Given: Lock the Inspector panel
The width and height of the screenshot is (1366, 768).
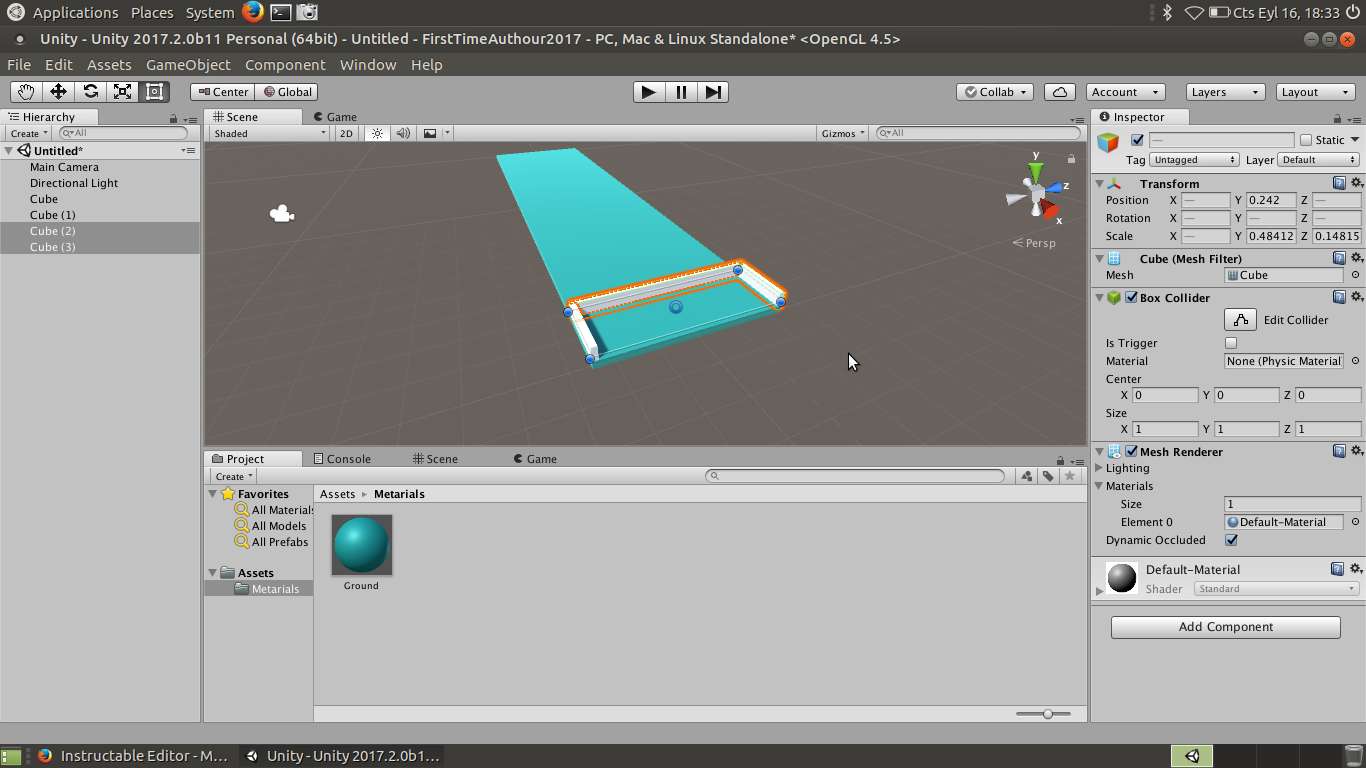Looking at the screenshot, I should 1337,118.
